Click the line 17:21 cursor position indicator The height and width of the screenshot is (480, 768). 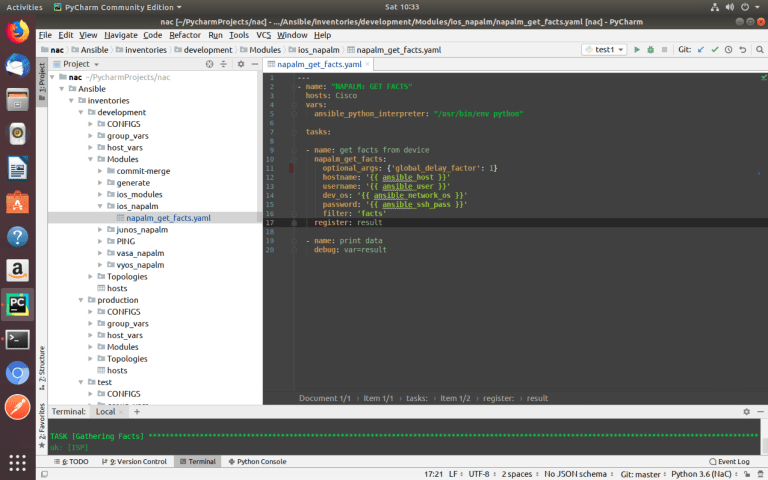tap(433, 474)
